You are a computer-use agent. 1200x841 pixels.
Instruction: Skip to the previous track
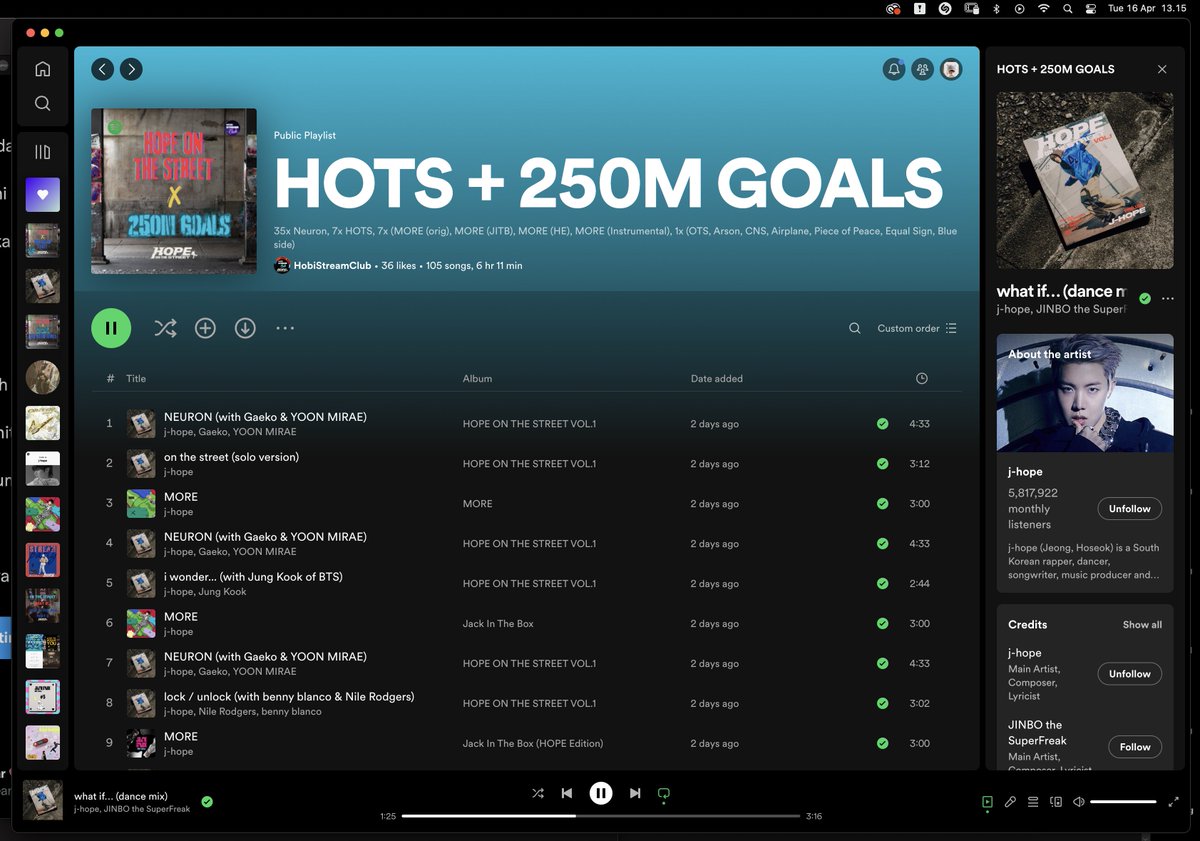point(567,793)
